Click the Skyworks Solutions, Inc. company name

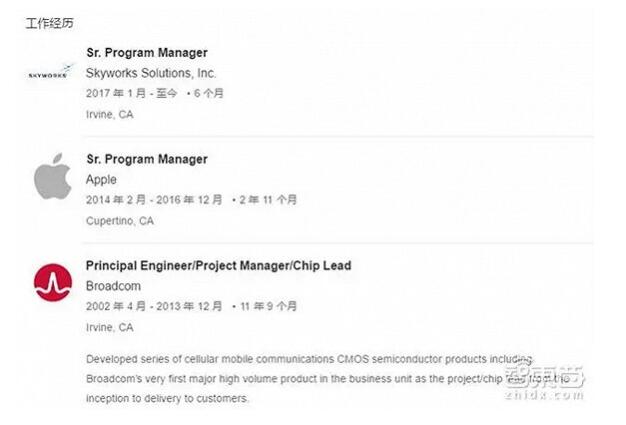[151, 73]
